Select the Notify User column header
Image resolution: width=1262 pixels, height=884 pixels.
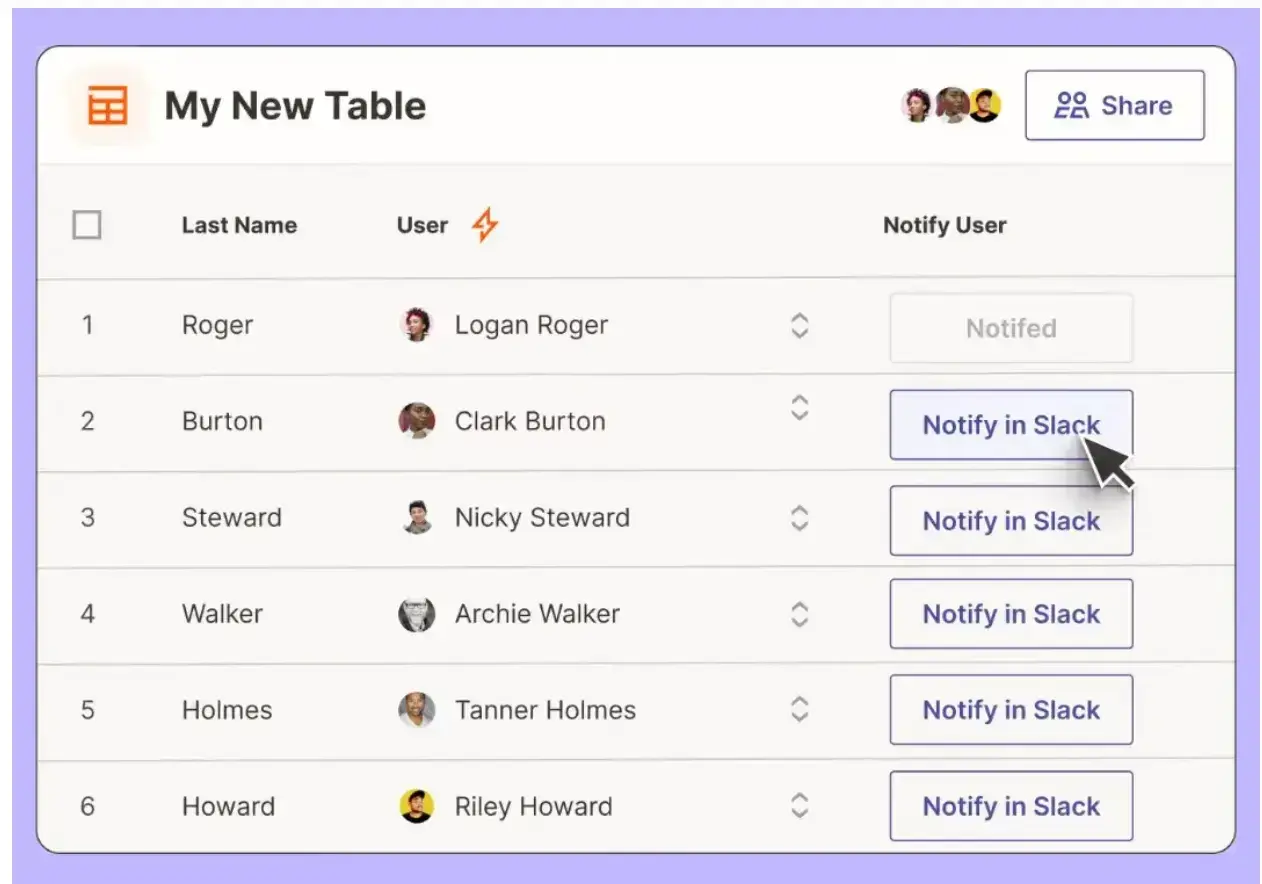(943, 225)
